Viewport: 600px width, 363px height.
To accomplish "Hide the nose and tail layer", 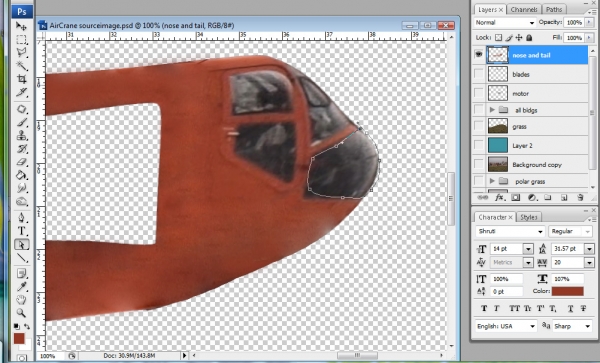I will 479,55.
